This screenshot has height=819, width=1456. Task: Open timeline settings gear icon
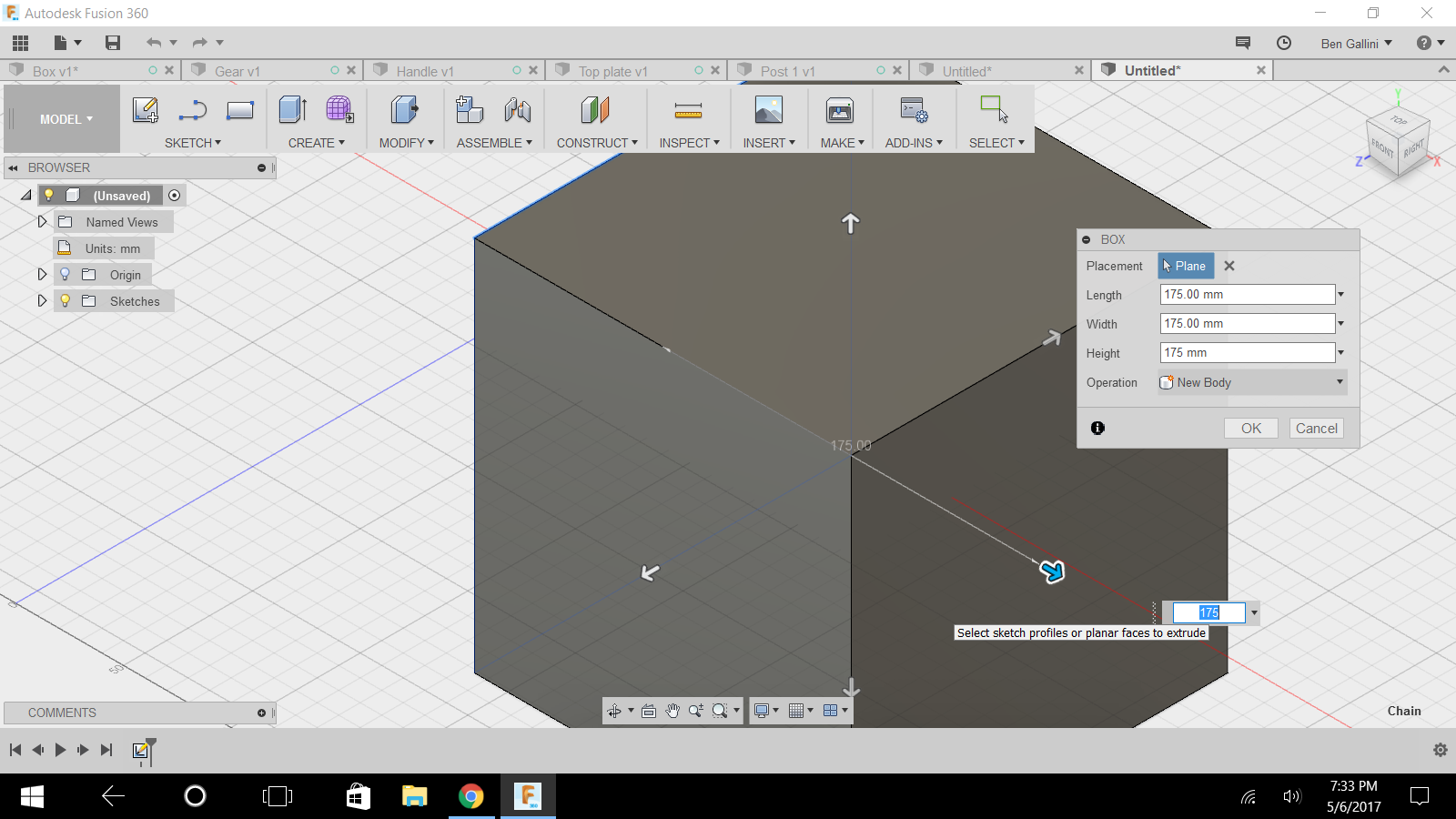click(1441, 750)
